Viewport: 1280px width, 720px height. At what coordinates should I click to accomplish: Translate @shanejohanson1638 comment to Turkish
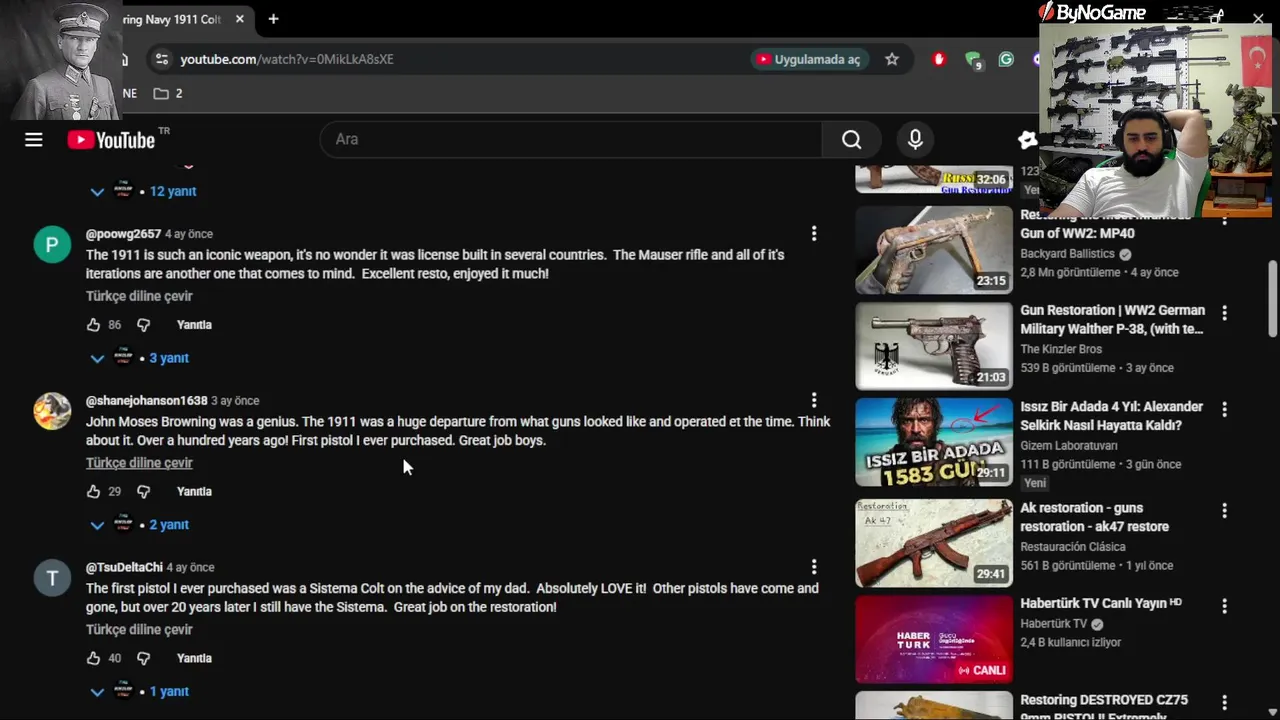click(139, 463)
